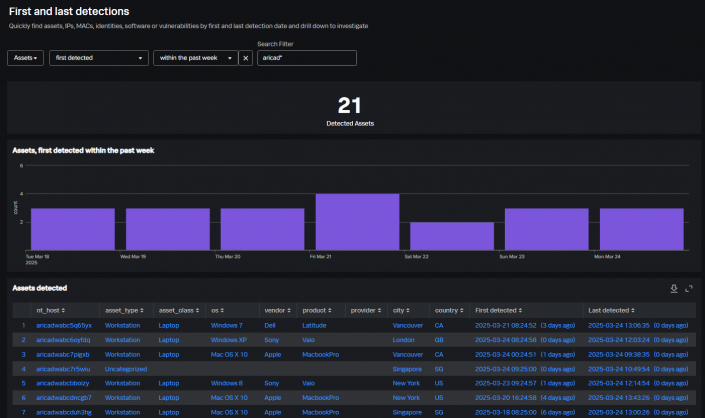Sort table by country column

pos(449,311)
